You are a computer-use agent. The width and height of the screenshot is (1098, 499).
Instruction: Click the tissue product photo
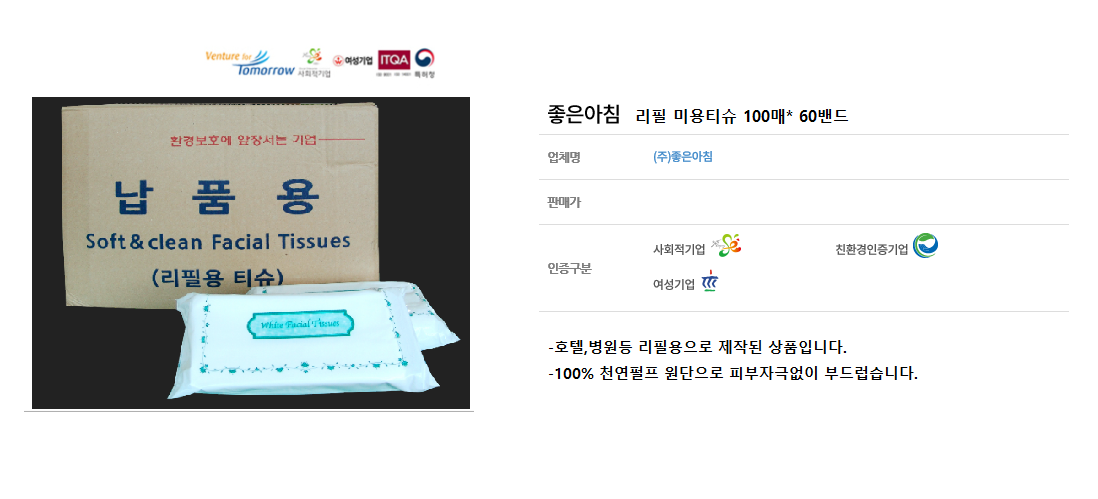[x=251, y=253]
